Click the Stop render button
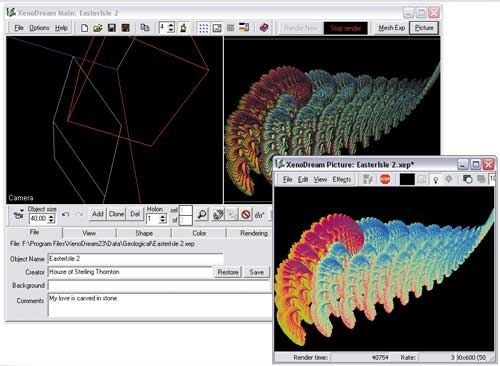Image resolution: width=500 pixels, height=366 pixels. click(346, 28)
